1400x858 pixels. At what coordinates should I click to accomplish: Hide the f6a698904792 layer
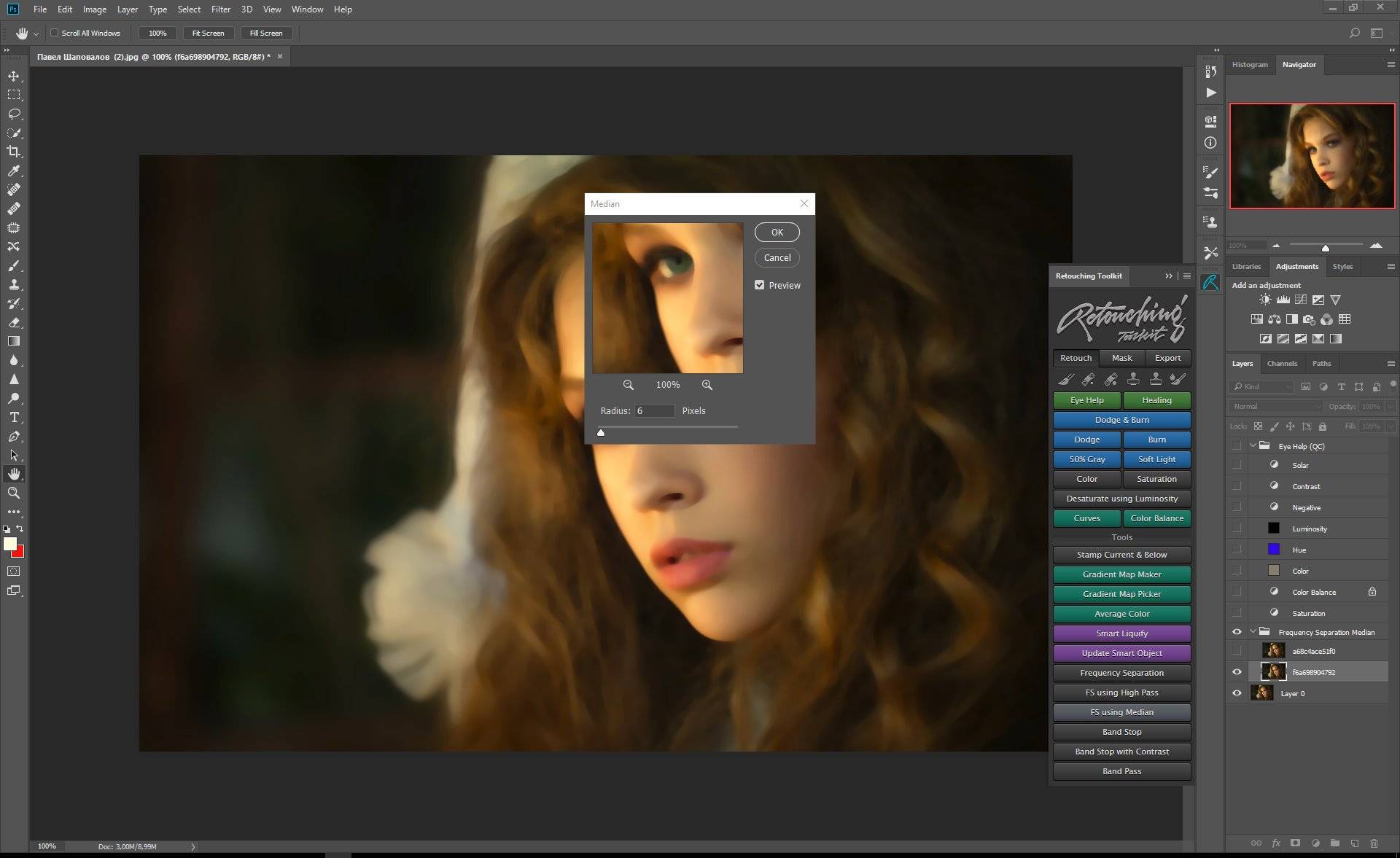click(x=1237, y=672)
